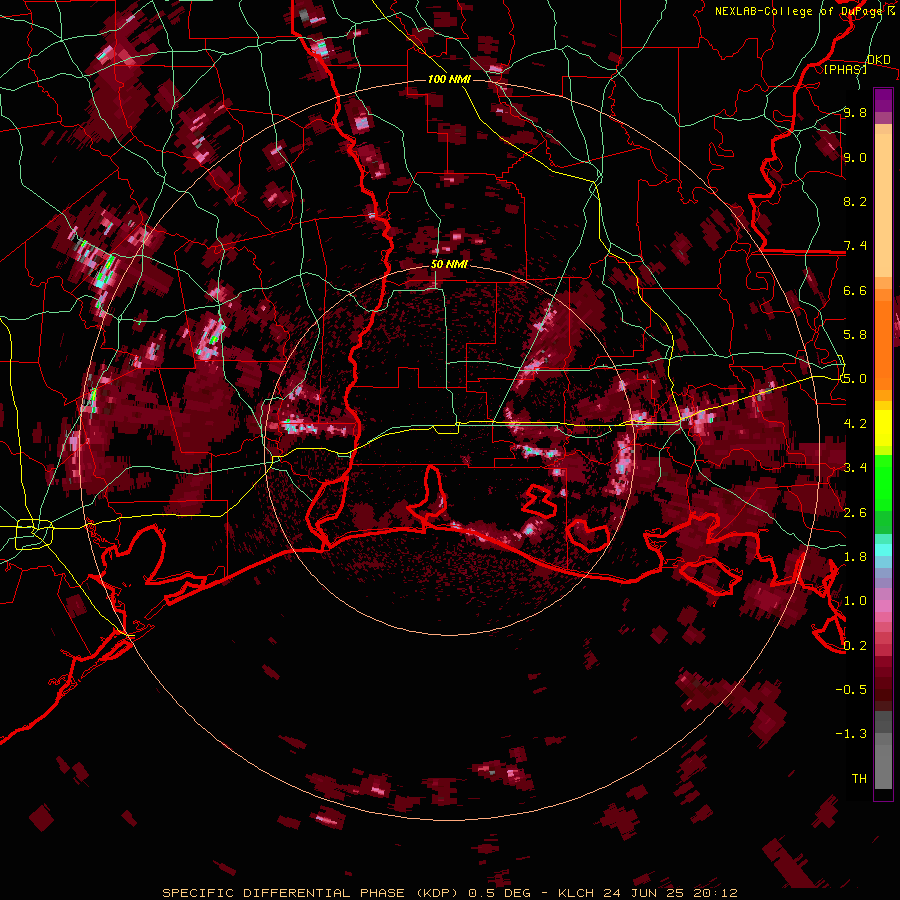900x900 pixels.
Task: Click the 4.2 value on color scale
Action: 855,424
